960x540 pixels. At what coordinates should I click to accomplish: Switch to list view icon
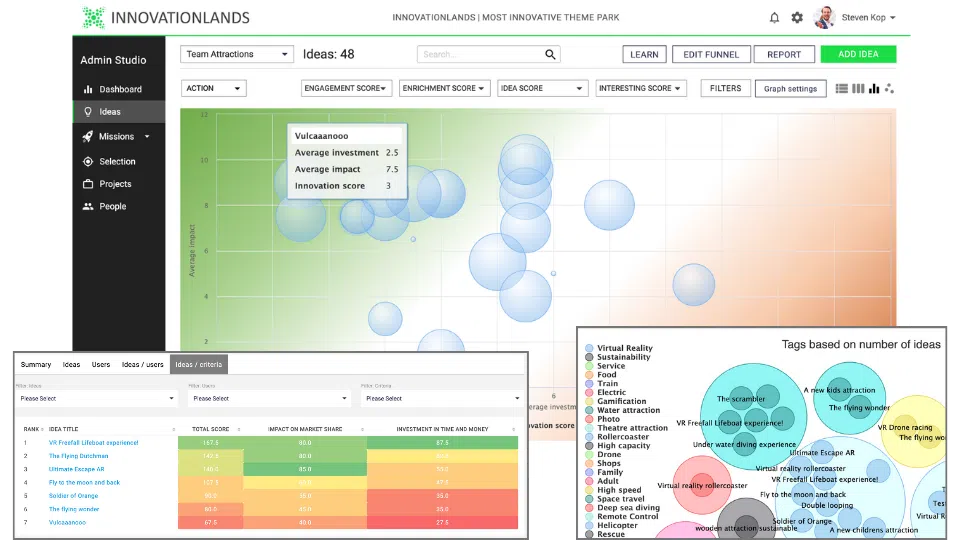pyautogui.click(x=842, y=89)
